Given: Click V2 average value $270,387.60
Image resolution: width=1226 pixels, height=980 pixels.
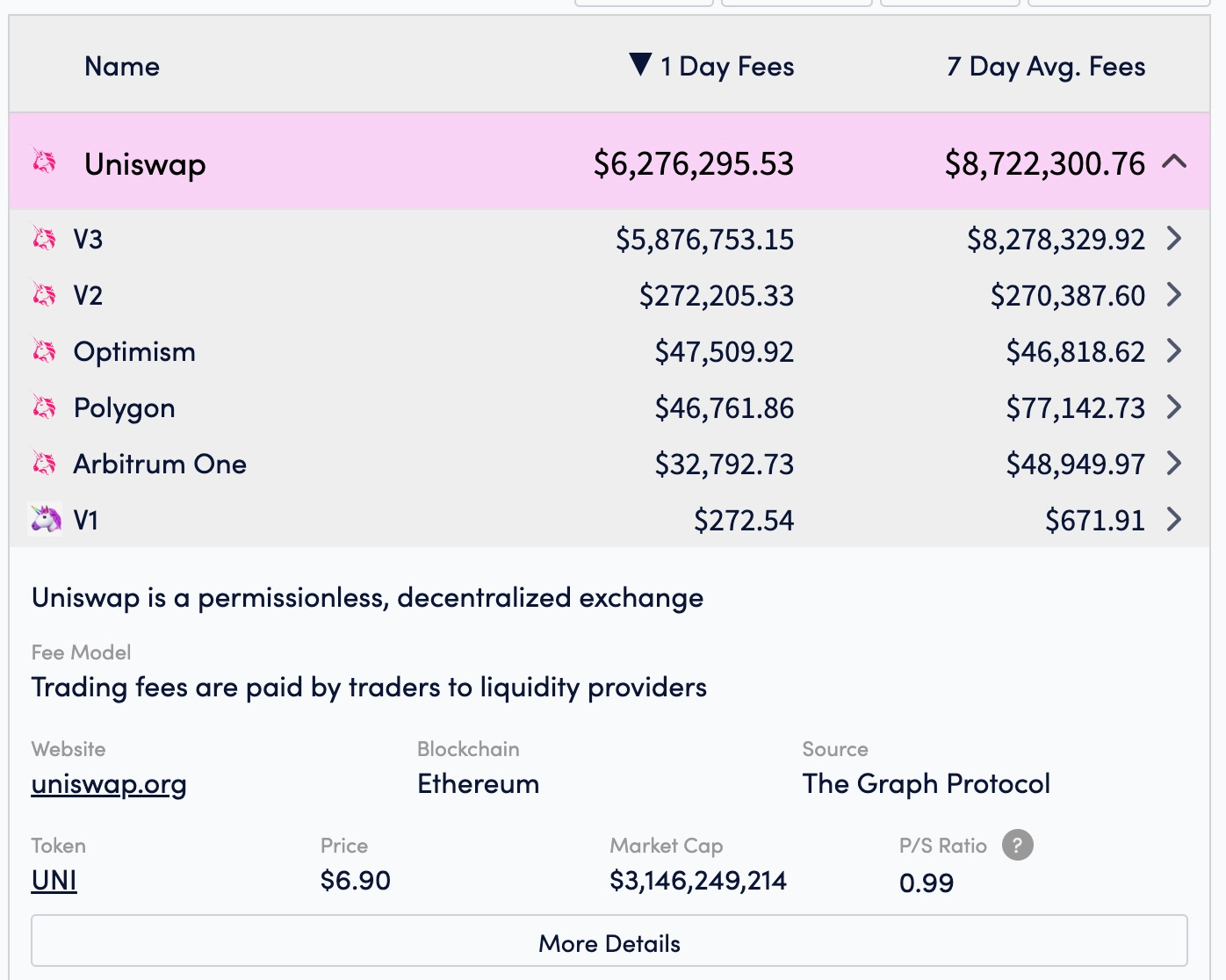Looking at the screenshot, I should pyautogui.click(x=1068, y=296).
